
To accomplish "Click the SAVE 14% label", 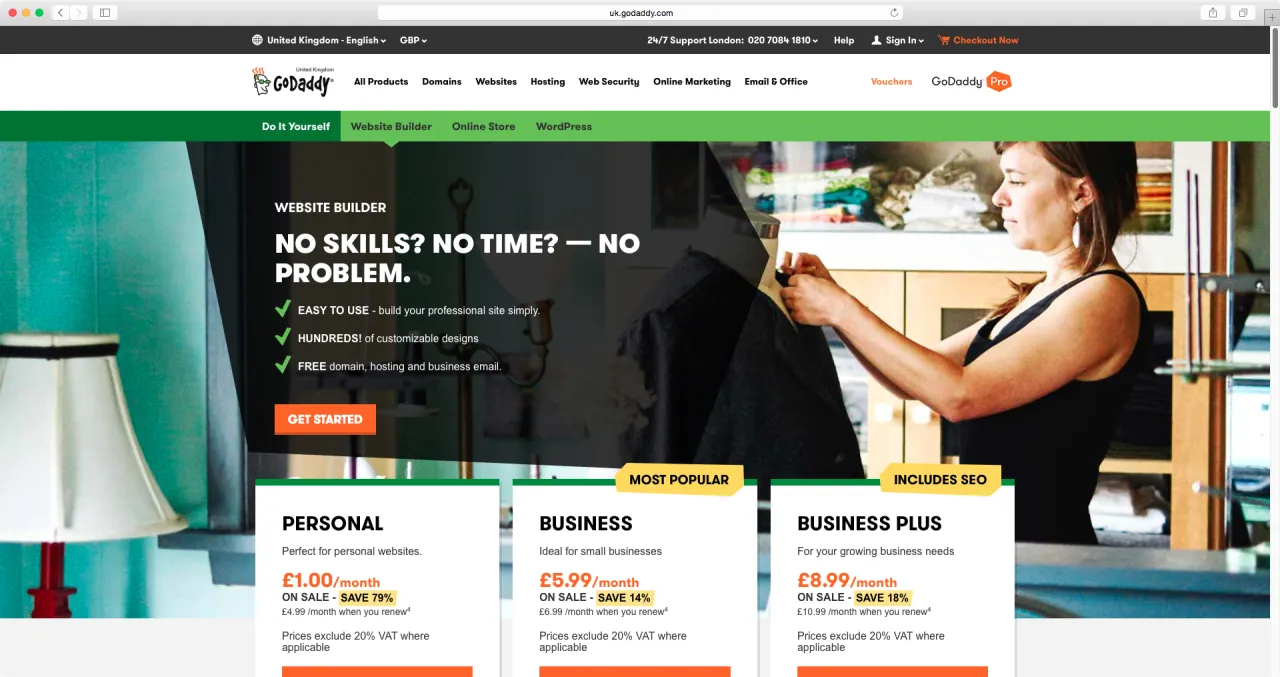I will tap(624, 598).
